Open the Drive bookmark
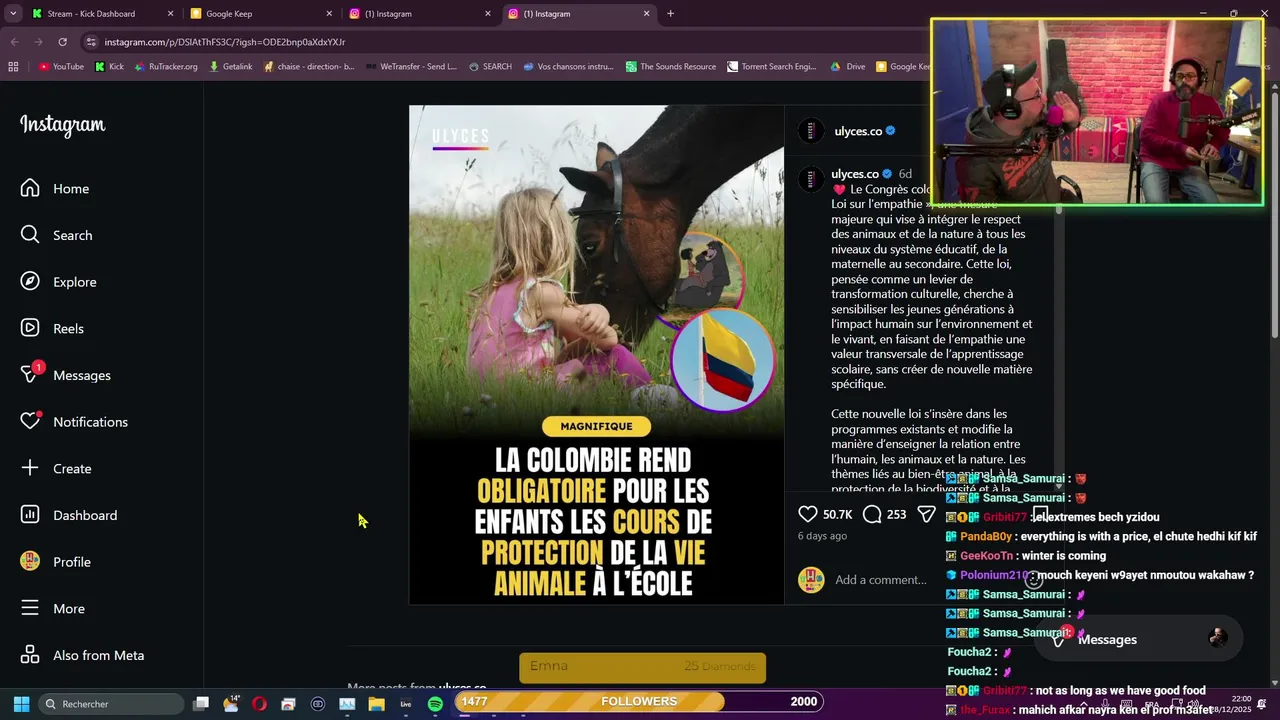Screen dimensions: 1280x720 pyautogui.click(x=848, y=67)
